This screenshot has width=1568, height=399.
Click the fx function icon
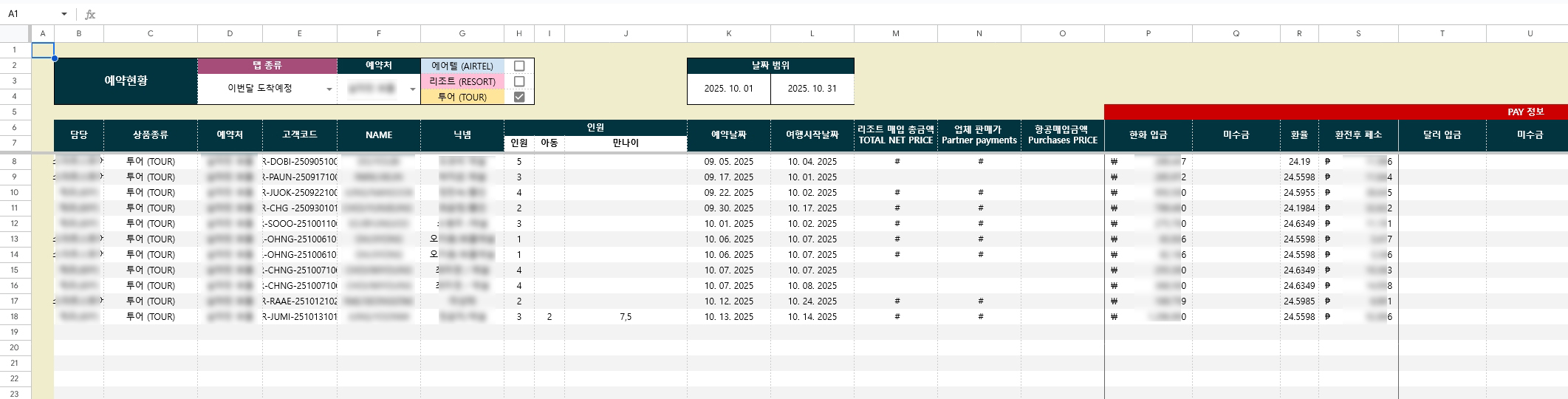[x=90, y=14]
